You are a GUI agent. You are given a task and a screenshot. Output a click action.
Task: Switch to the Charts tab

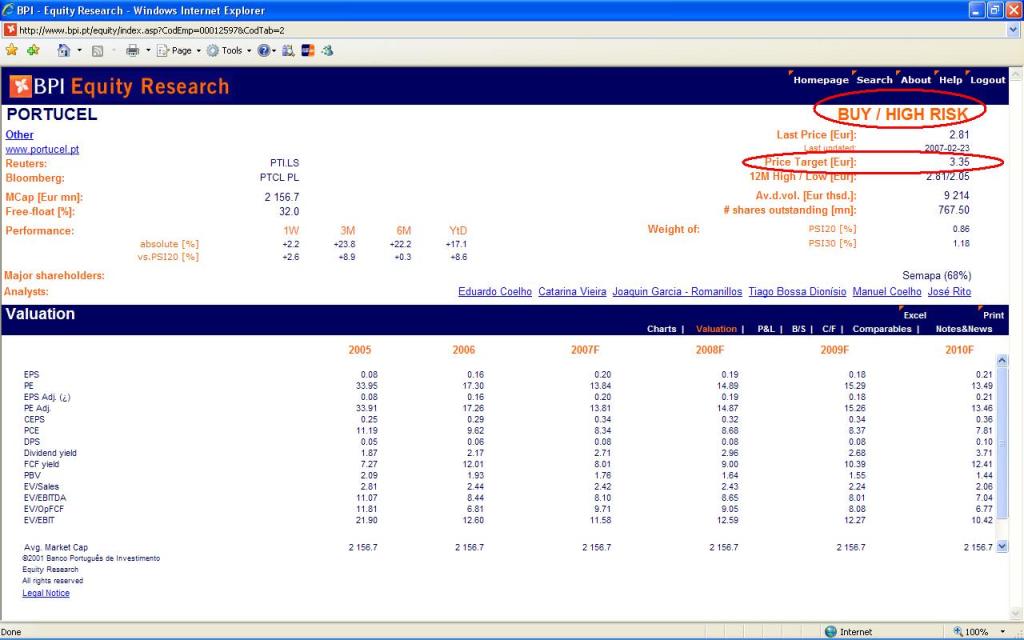pyautogui.click(x=661, y=329)
